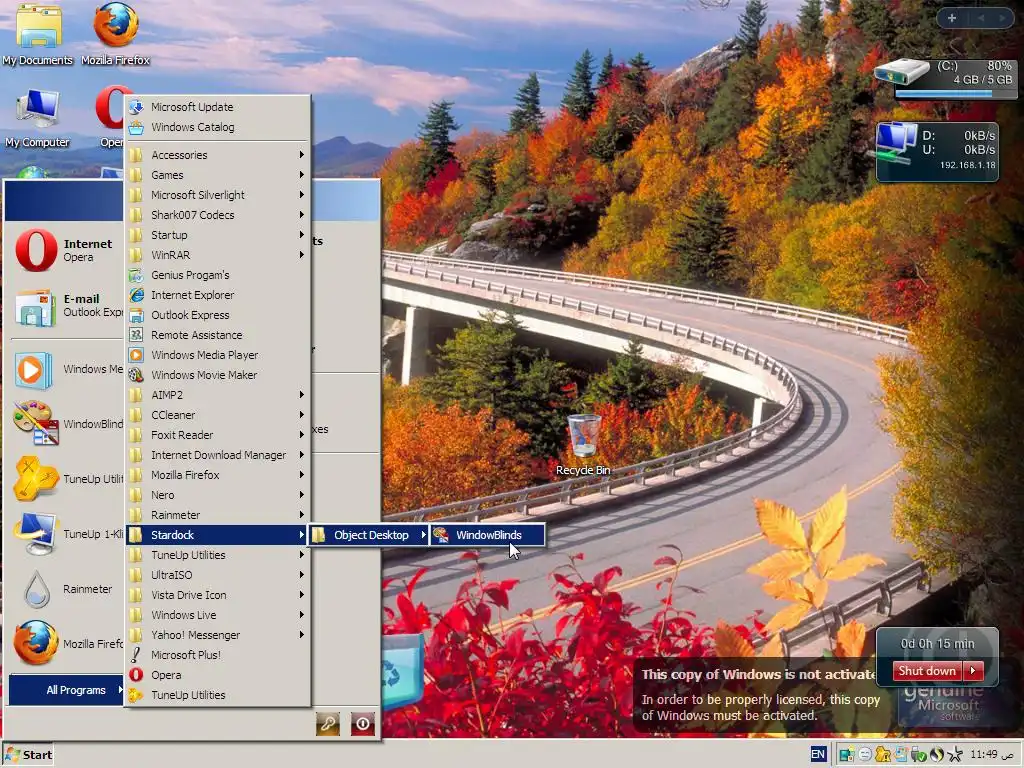Click the pinned Opera Internet icon in Start menu
Viewport: 1024px width, 768px height.
(x=36, y=250)
